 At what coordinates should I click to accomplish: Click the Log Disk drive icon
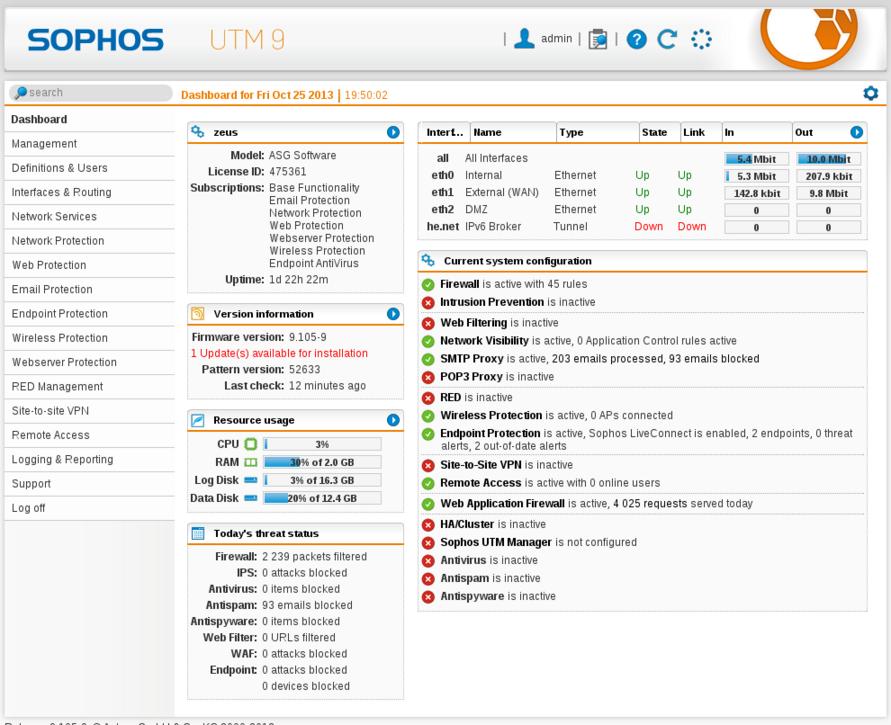click(251, 480)
